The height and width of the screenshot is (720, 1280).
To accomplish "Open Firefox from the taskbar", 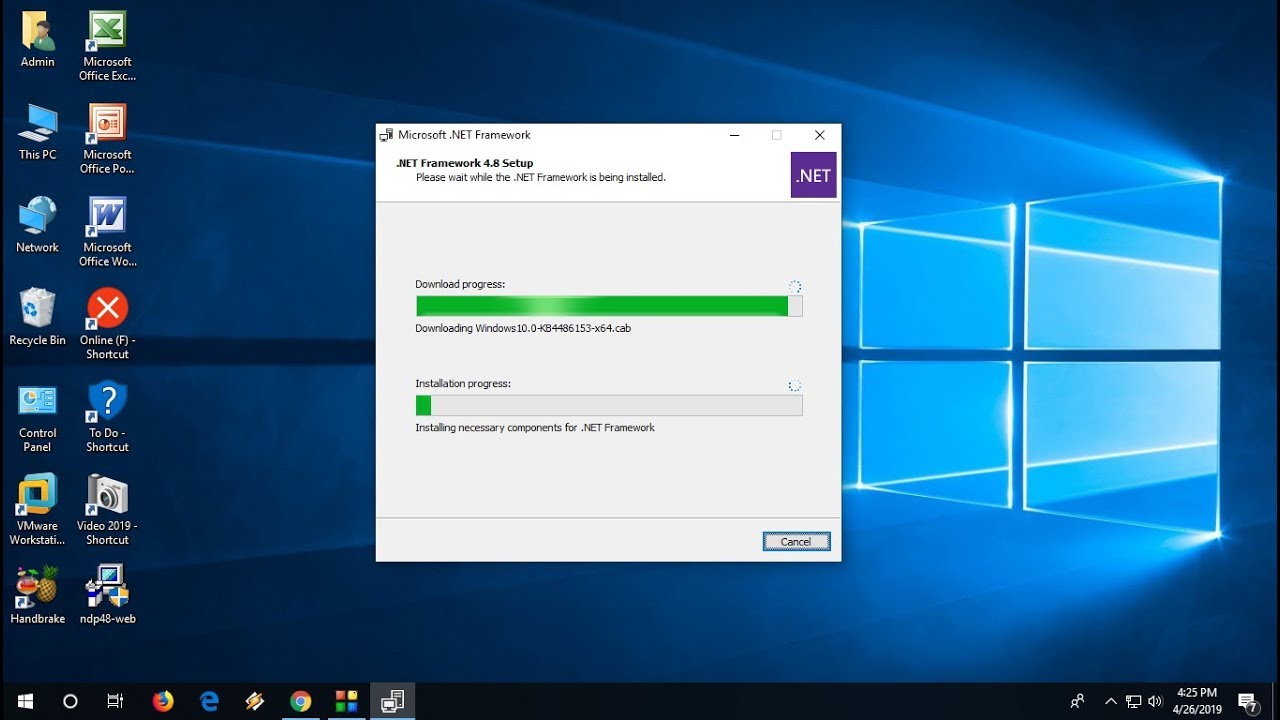I will point(163,700).
